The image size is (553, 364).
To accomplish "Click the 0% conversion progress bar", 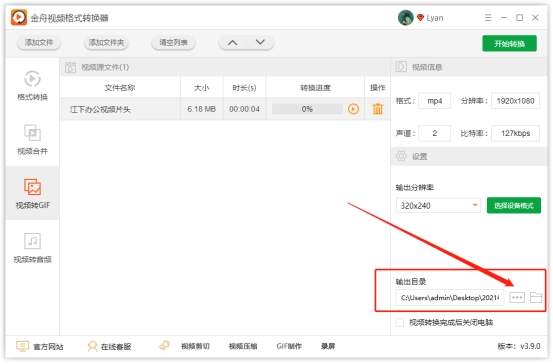I will pyautogui.click(x=307, y=109).
